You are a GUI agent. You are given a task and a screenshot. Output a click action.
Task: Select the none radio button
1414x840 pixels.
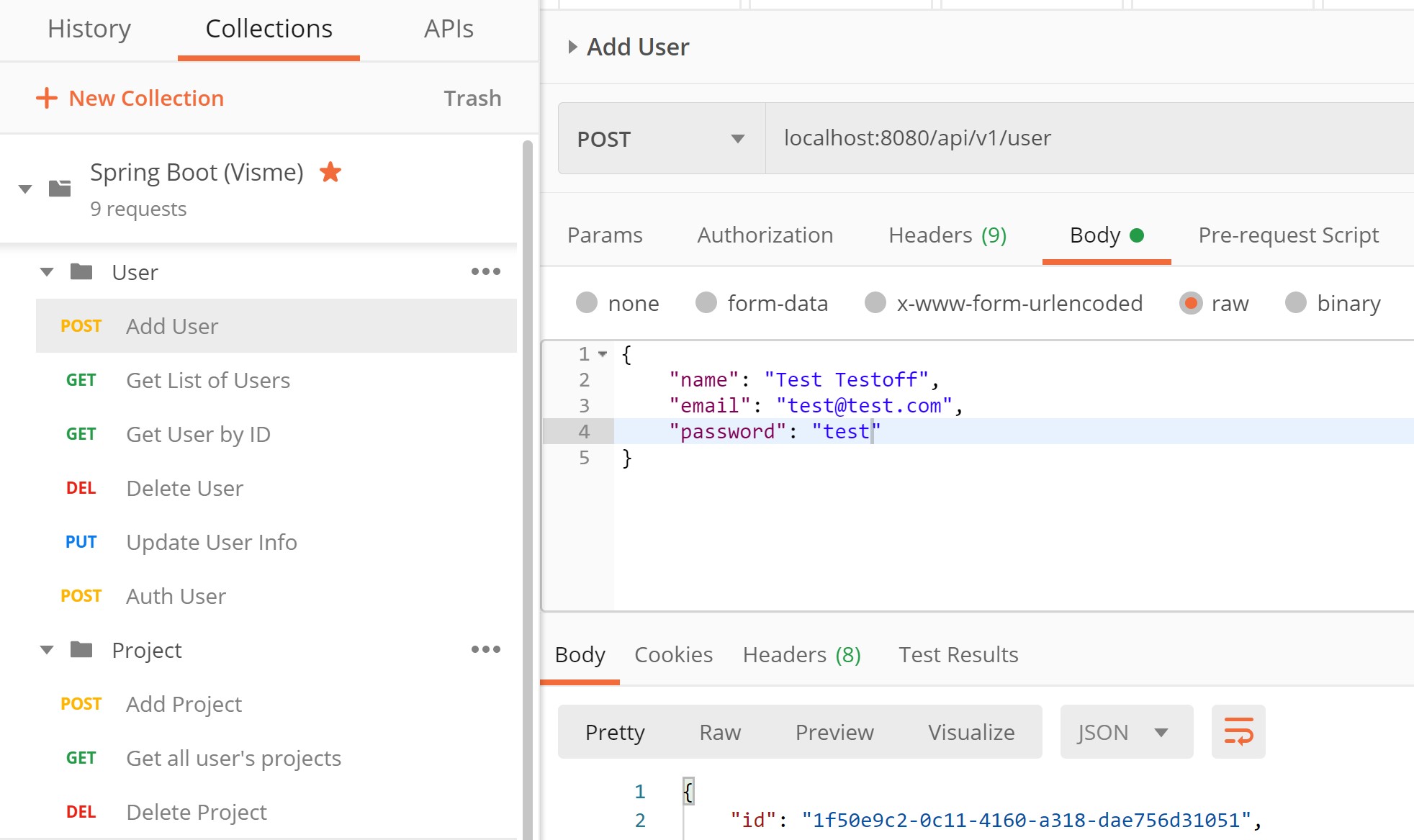[587, 302]
